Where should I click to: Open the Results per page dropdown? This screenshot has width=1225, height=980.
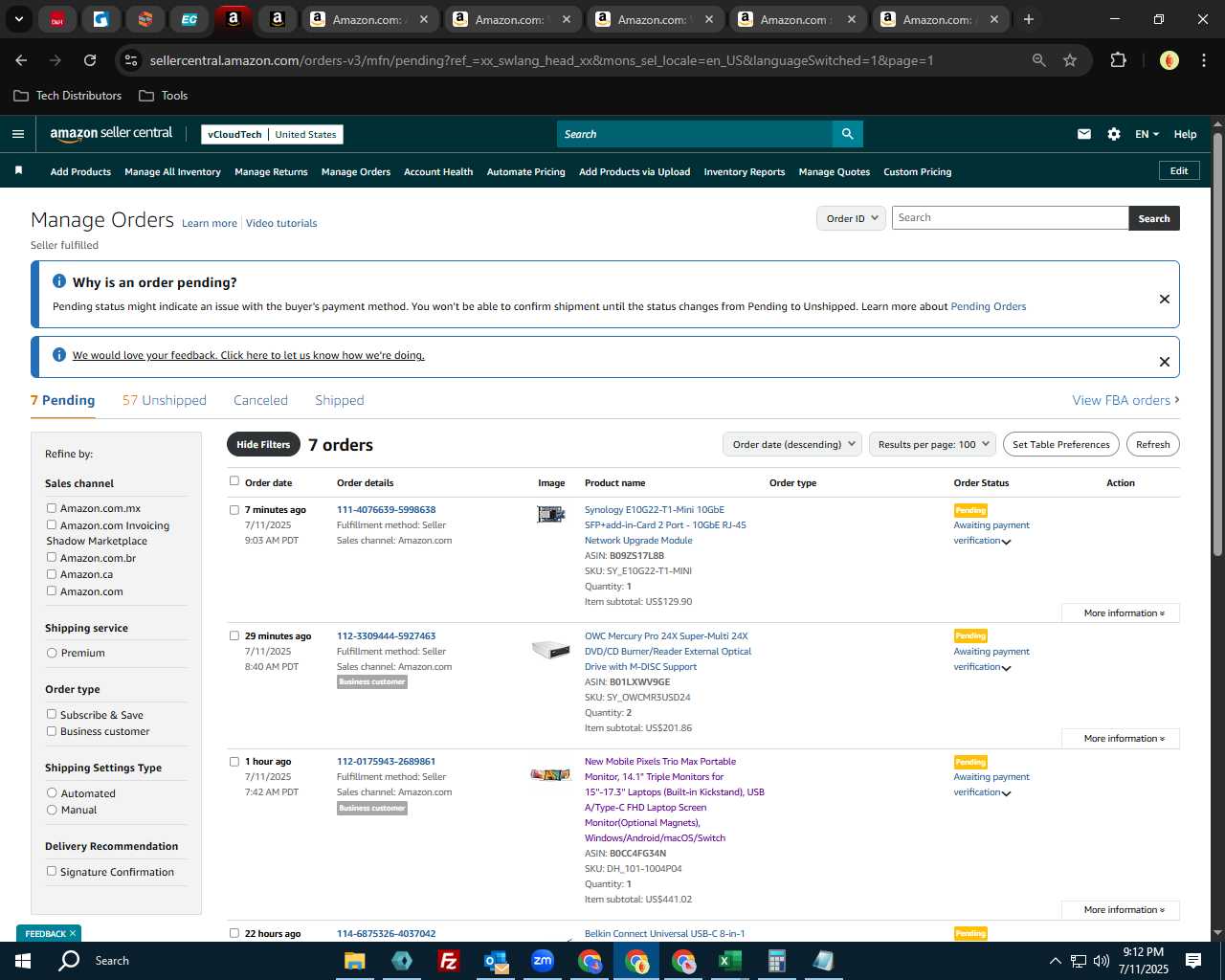933,444
